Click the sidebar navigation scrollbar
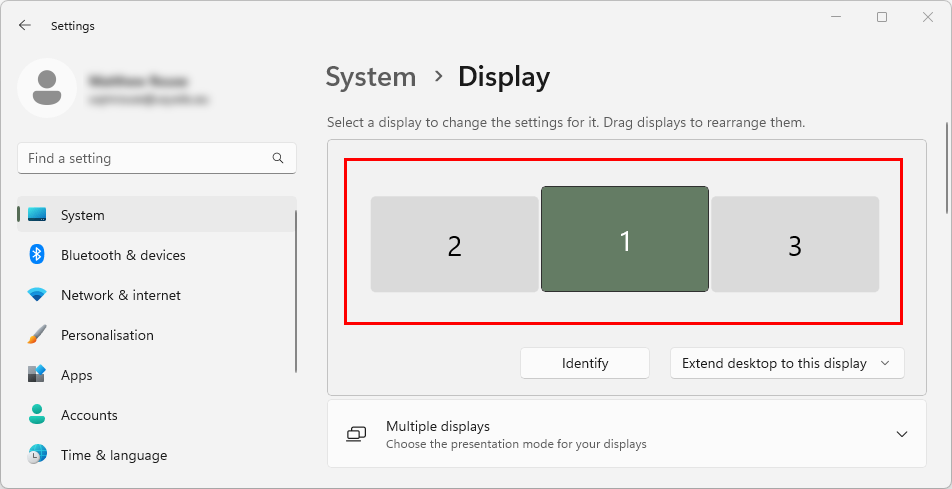The image size is (952, 489). (296, 292)
